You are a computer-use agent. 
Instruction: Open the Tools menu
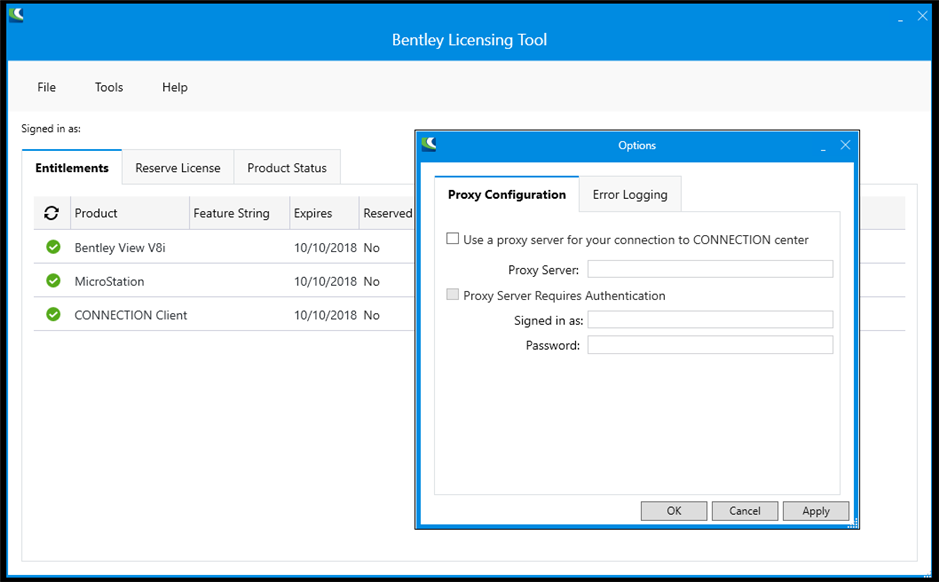click(x=109, y=87)
